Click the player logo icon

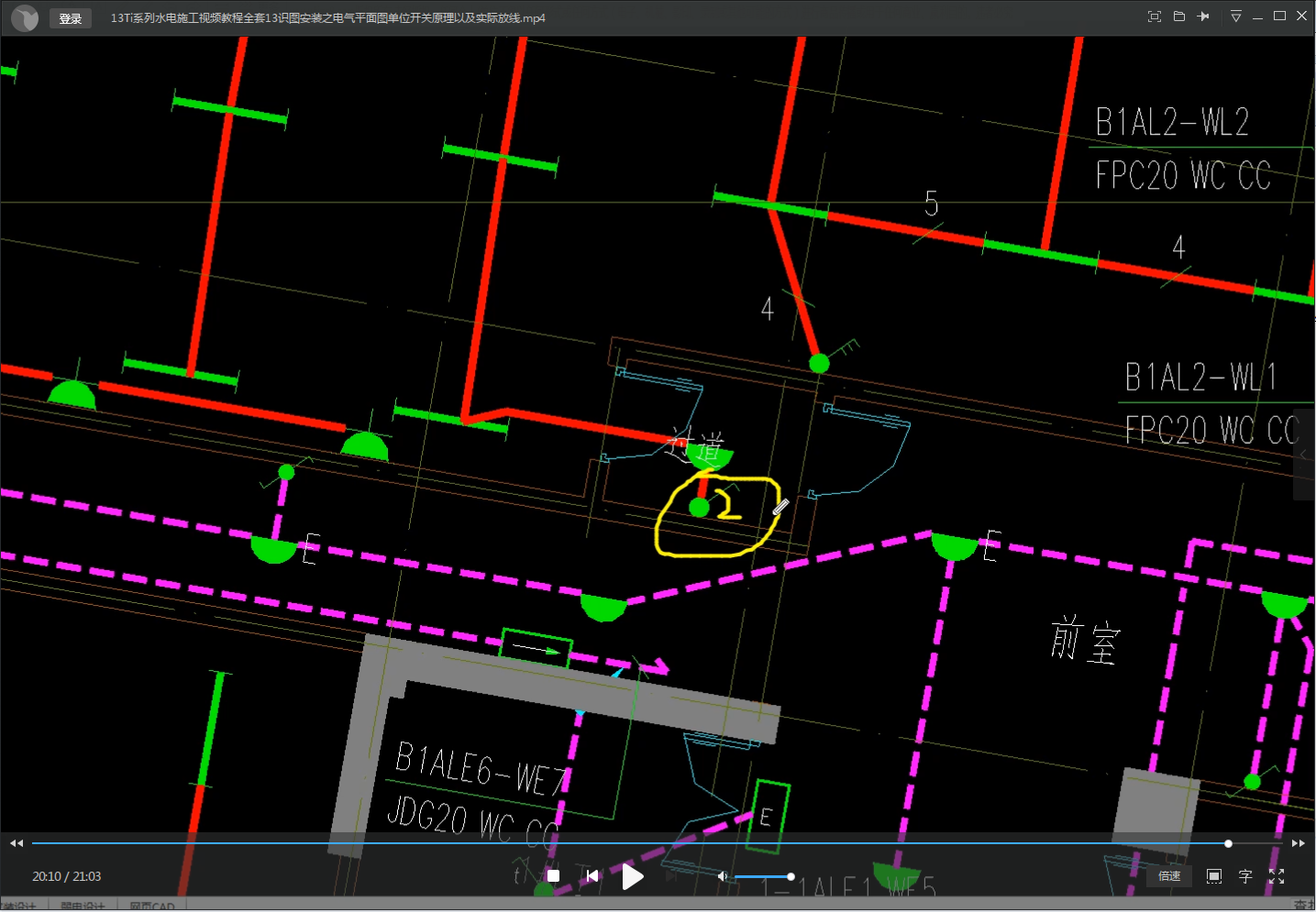[25, 18]
